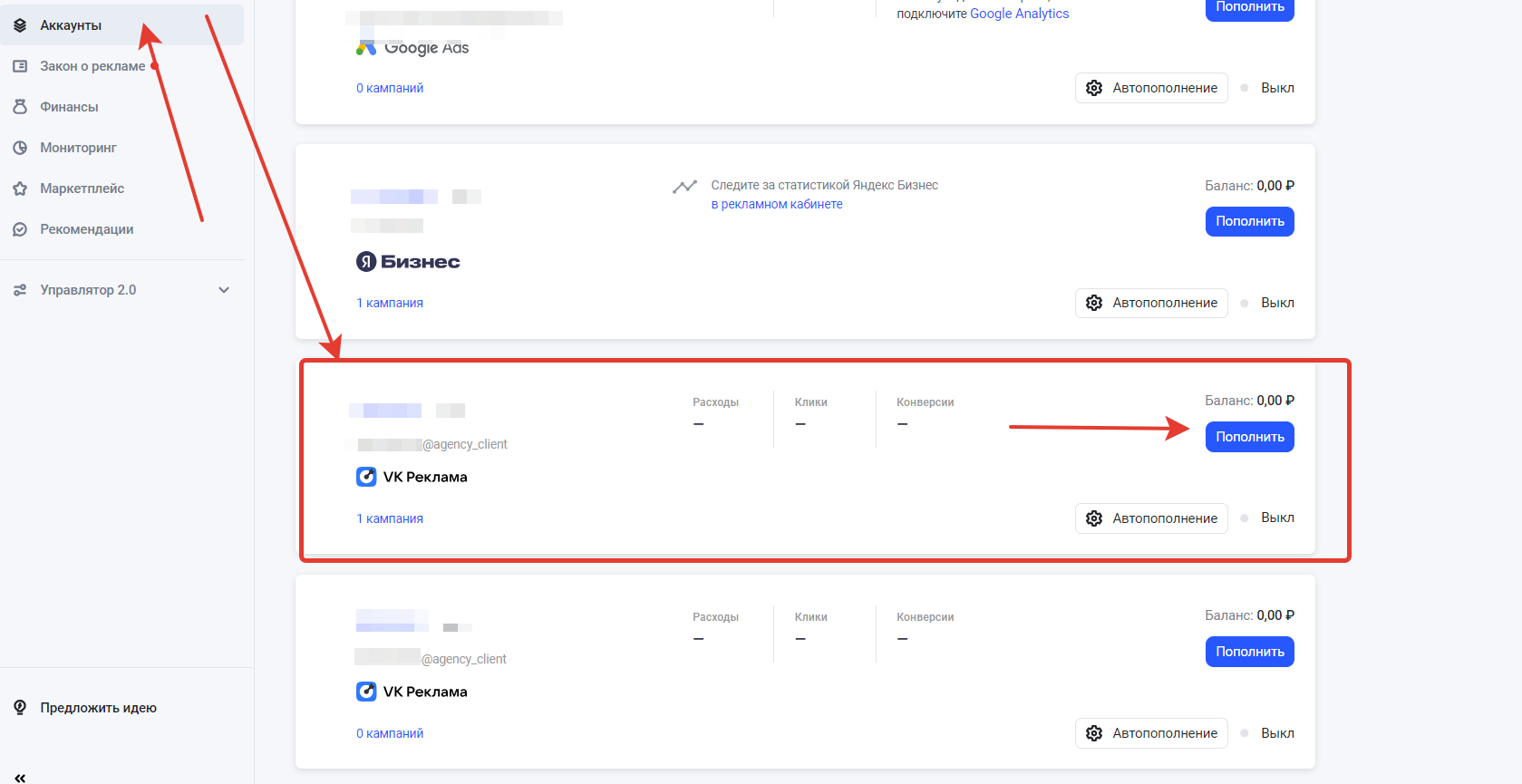Click the Выкл status in the Google Ads card
The height and width of the screenshot is (784, 1522).
click(x=1277, y=88)
